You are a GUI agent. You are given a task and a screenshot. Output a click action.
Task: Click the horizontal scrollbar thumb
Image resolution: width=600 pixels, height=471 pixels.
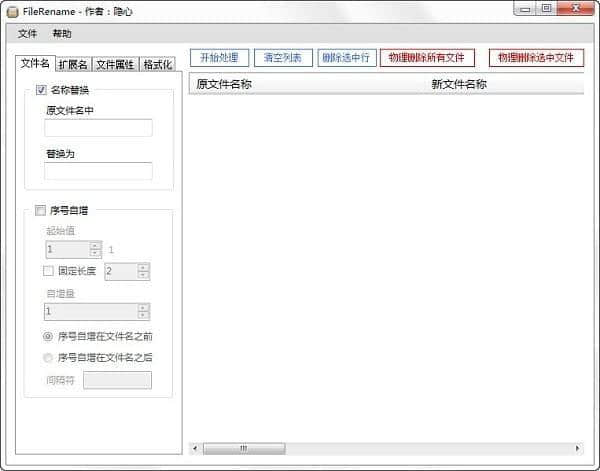[x=244, y=448]
